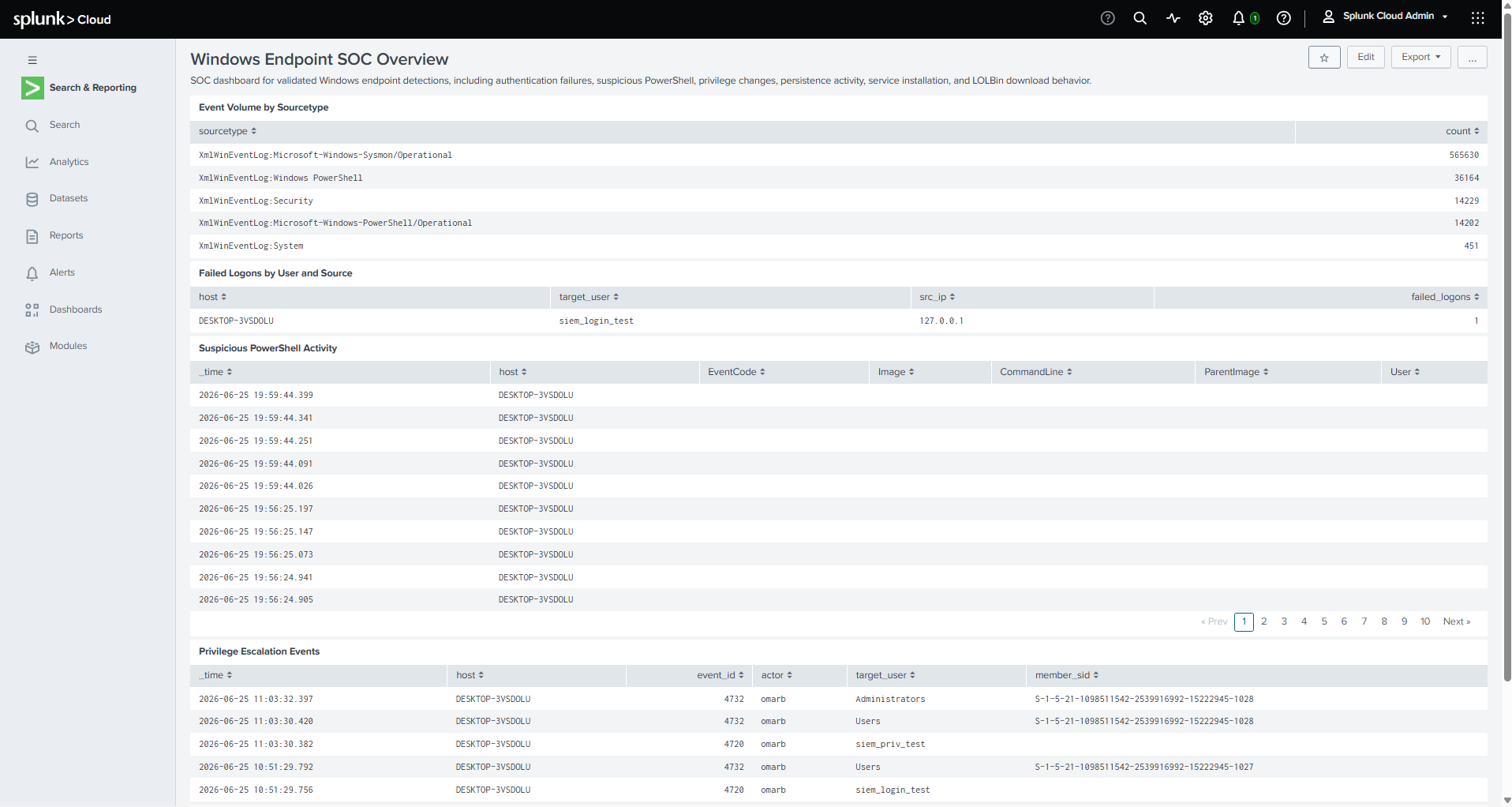Screen dimensions: 1512x807
Task: Open the settings gear icon
Action: tap(1206, 18)
